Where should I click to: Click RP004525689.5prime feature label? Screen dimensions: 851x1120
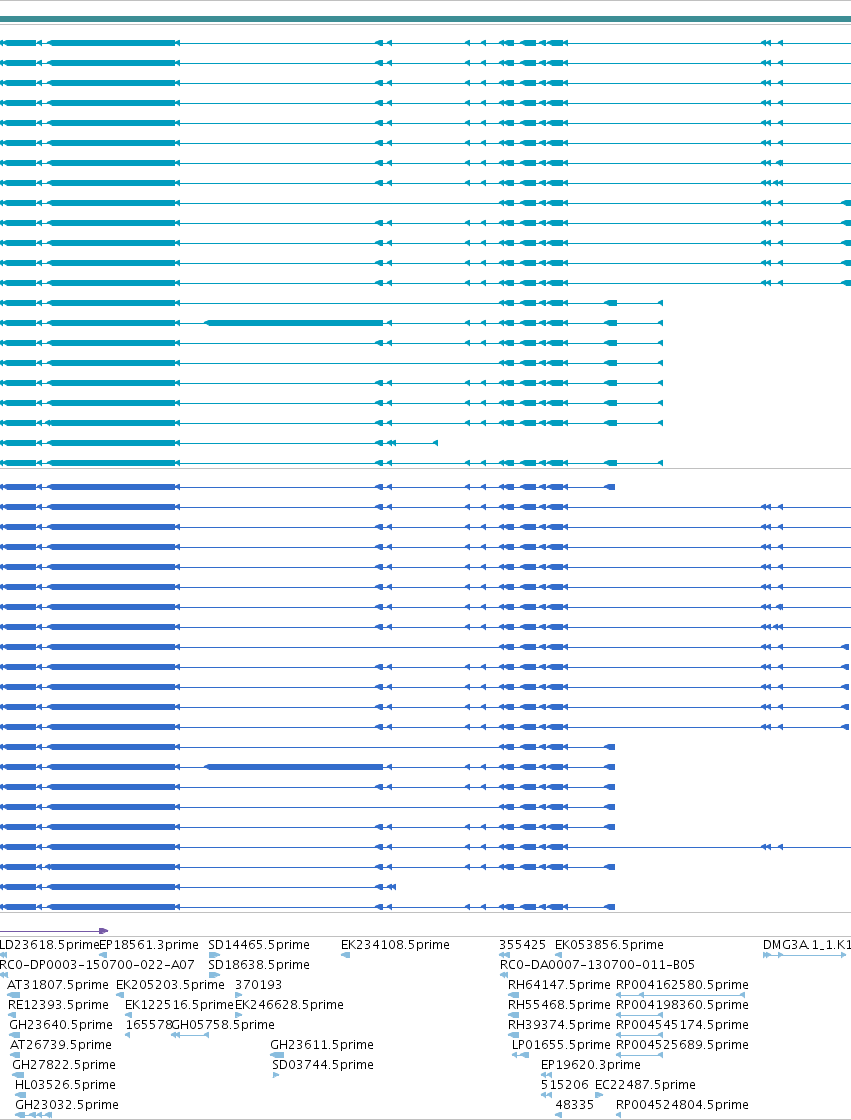(x=682, y=1044)
